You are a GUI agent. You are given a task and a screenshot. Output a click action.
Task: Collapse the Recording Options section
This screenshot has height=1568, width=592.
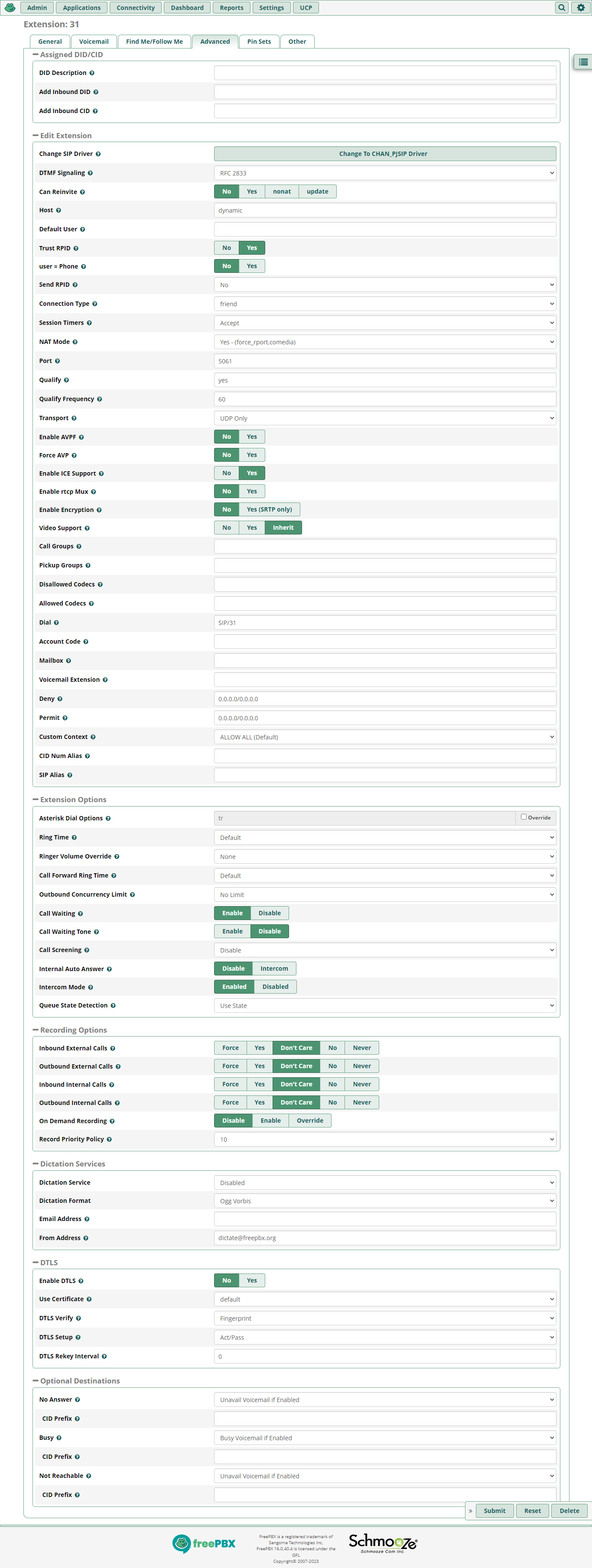(36, 1030)
